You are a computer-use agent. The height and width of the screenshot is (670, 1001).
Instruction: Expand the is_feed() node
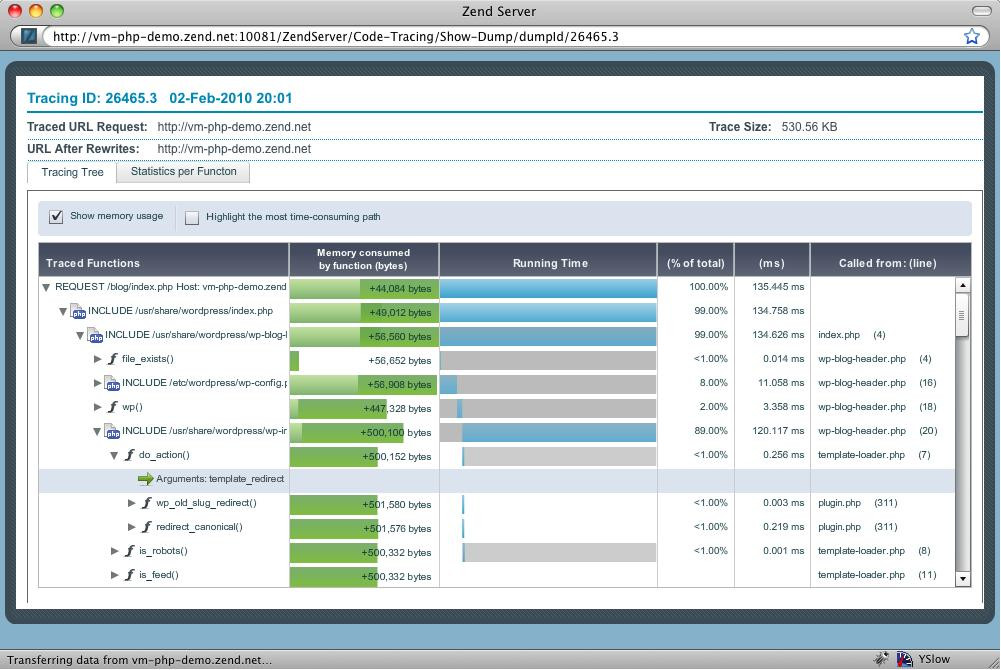pos(115,575)
